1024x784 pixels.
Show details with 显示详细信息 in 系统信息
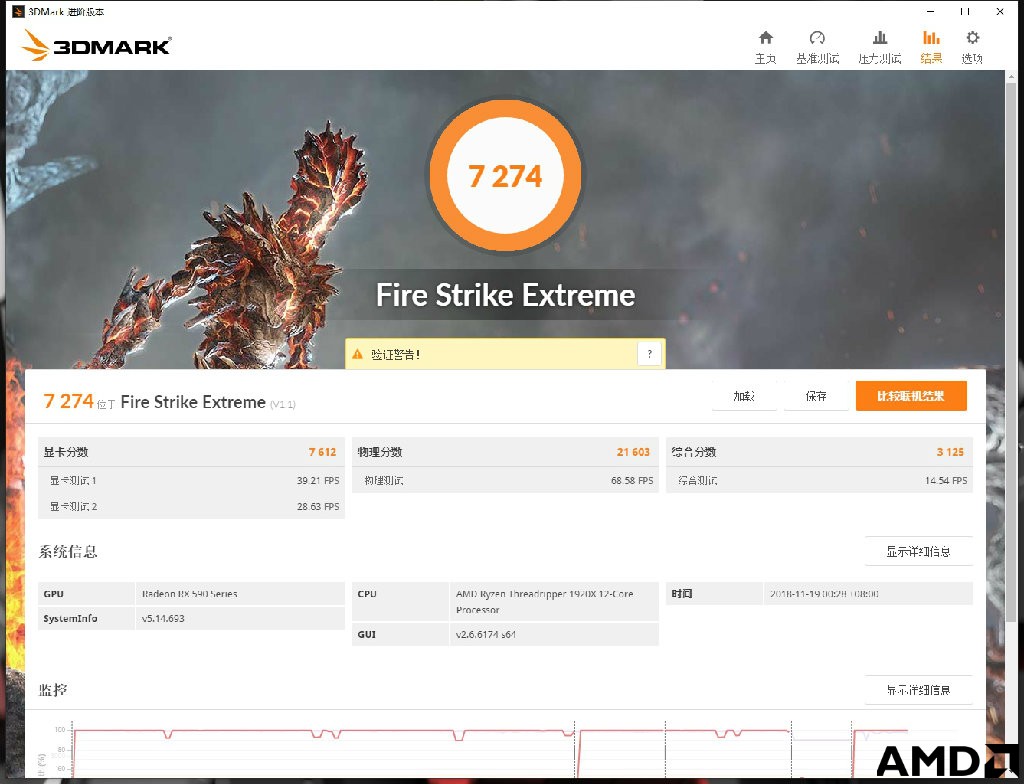pyautogui.click(x=918, y=551)
